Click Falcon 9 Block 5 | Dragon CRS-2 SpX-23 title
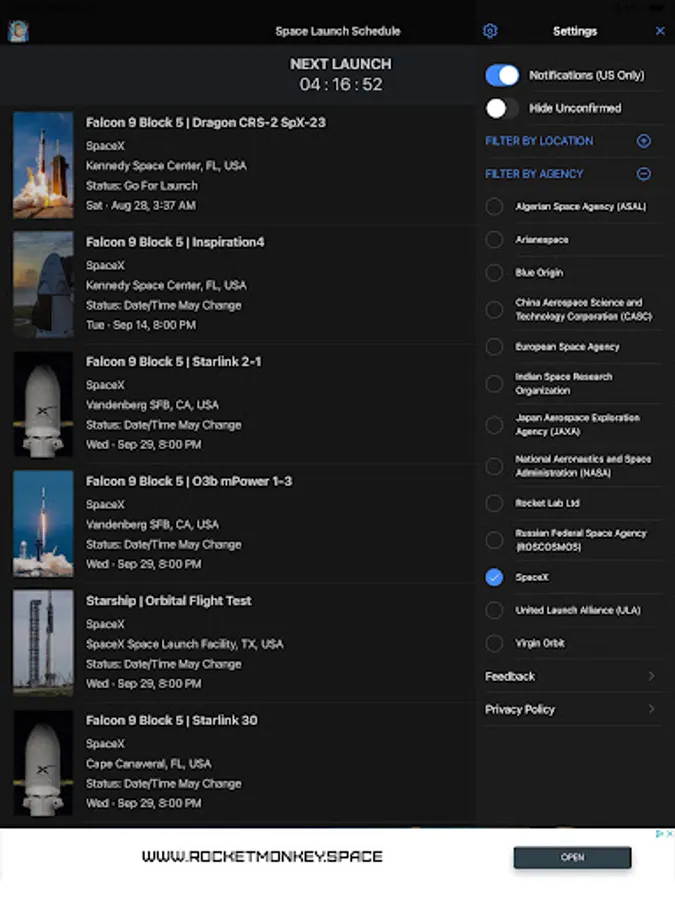Screen dimensions: 675x900 tap(205, 122)
